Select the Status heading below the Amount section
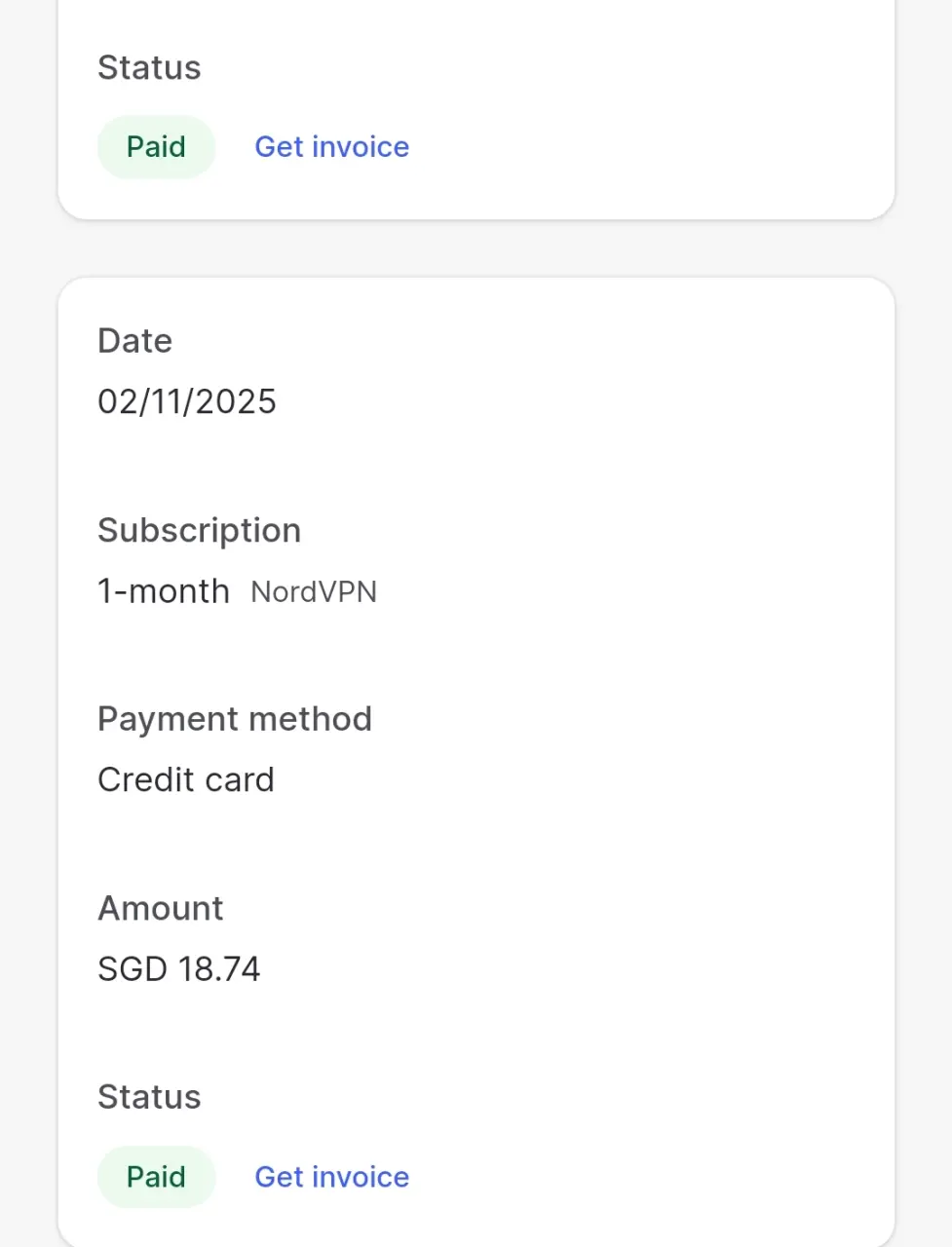The height and width of the screenshot is (1247, 952). pos(149,1097)
